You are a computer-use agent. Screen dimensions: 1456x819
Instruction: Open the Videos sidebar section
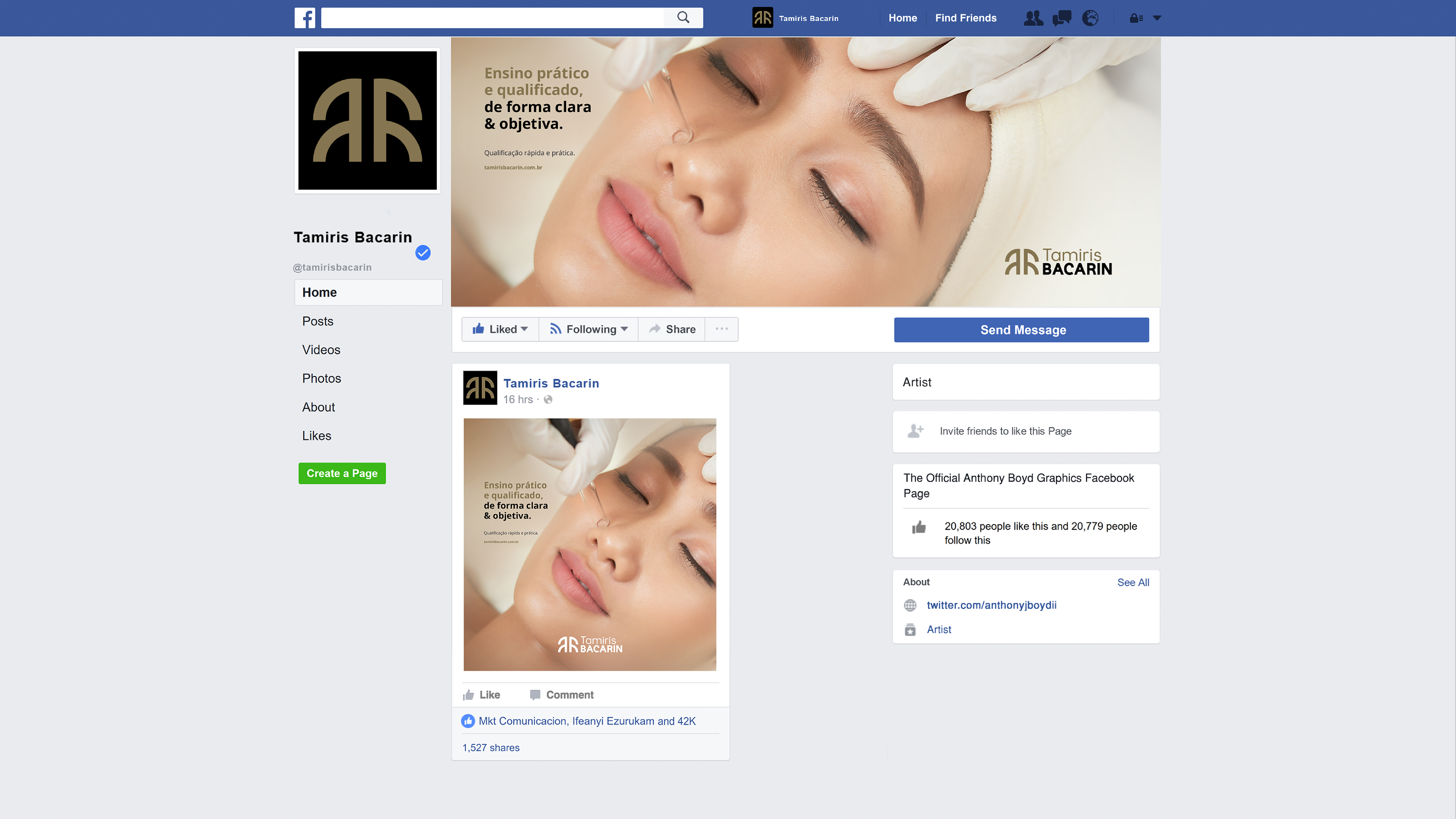point(320,350)
